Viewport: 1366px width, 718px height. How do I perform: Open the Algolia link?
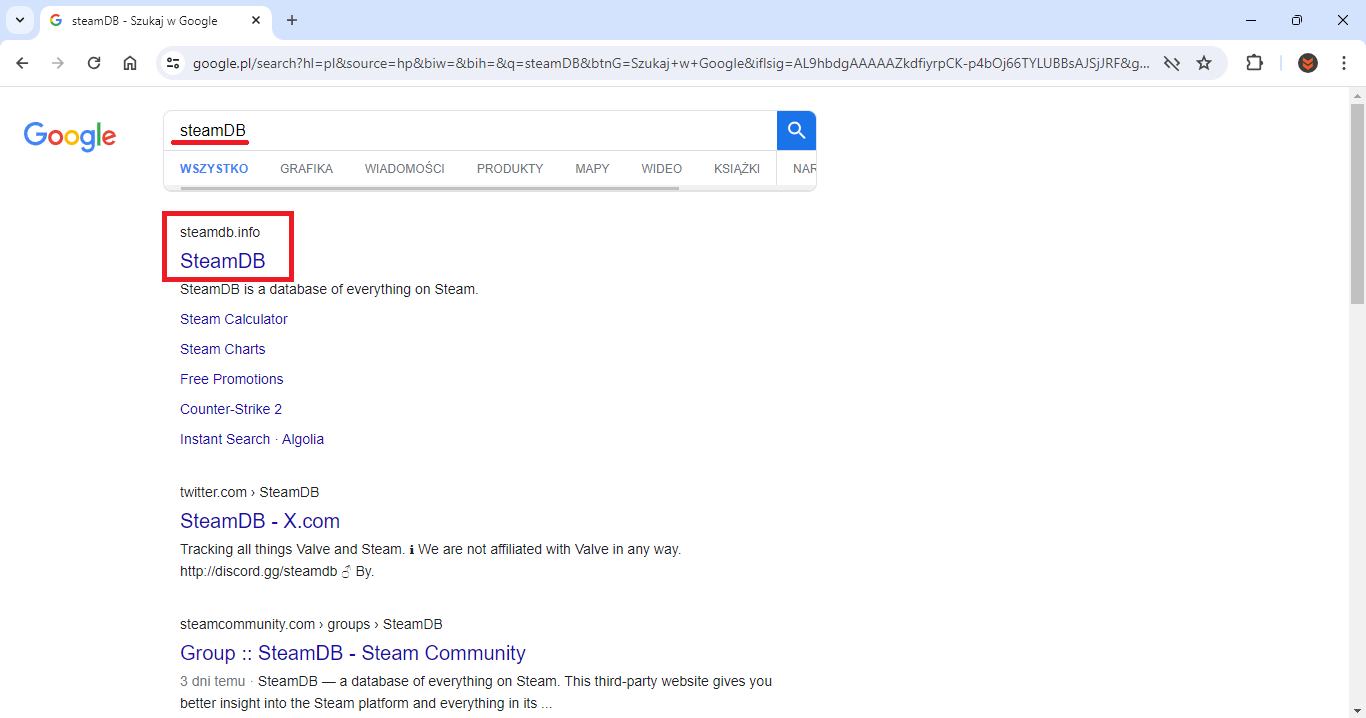pos(303,439)
